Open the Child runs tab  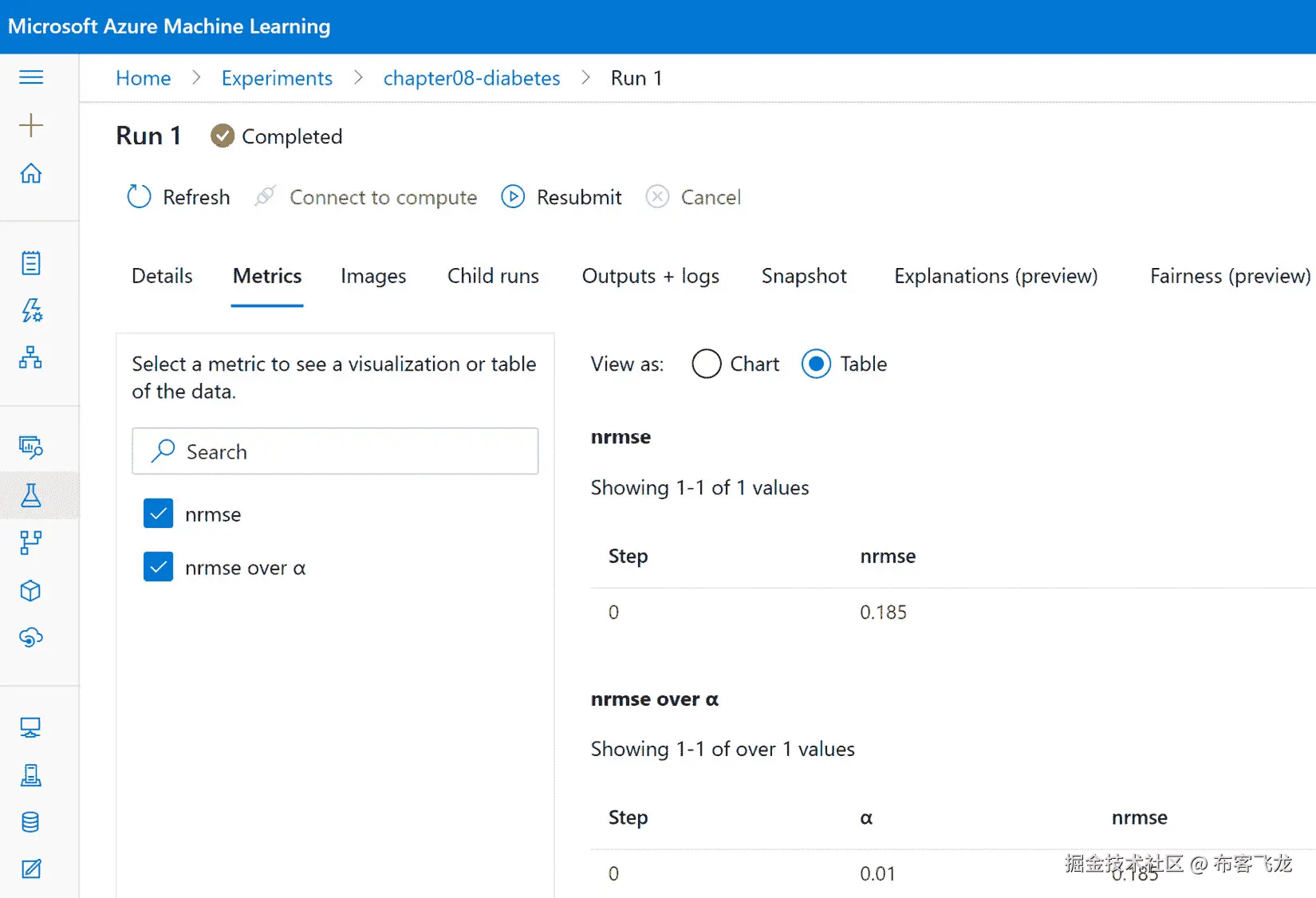click(493, 276)
